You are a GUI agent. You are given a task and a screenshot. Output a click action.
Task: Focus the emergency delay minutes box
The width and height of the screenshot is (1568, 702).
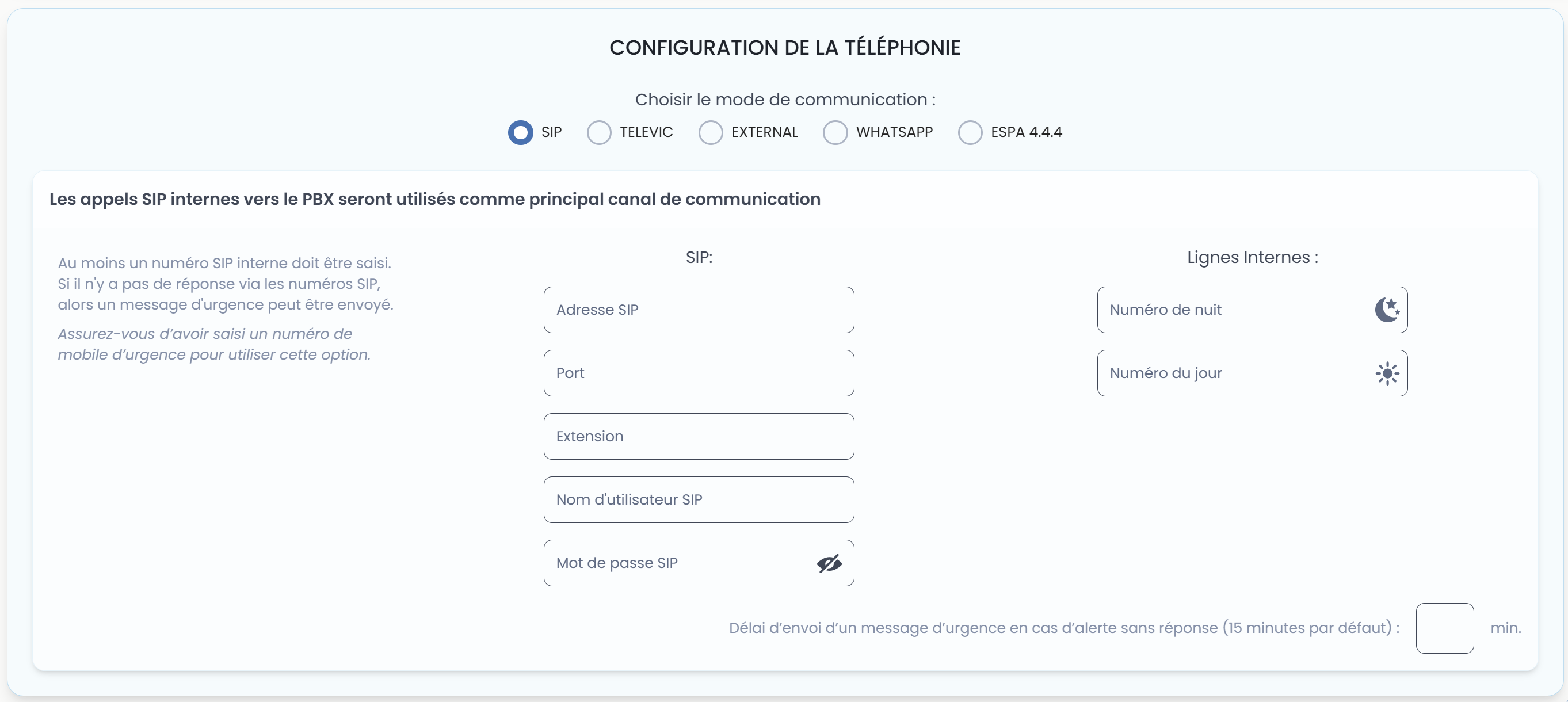[x=1445, y=628]
